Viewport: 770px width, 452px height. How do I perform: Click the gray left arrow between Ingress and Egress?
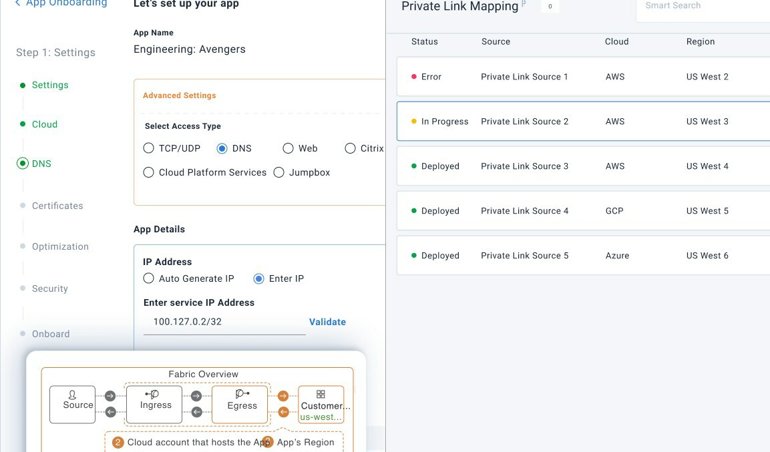click(x=197, y=412)
